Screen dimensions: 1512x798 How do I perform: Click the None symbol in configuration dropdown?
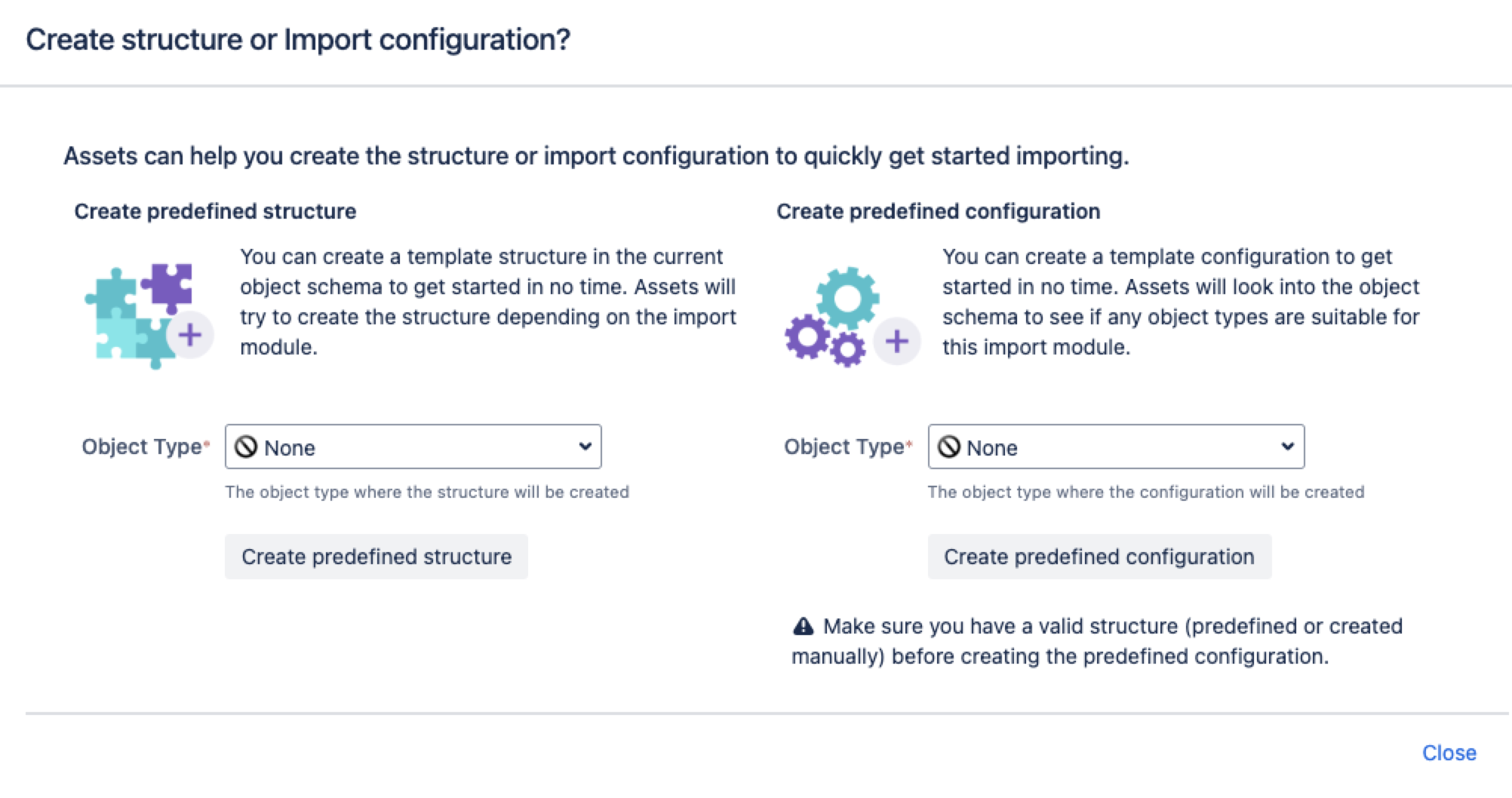point(948,447)
